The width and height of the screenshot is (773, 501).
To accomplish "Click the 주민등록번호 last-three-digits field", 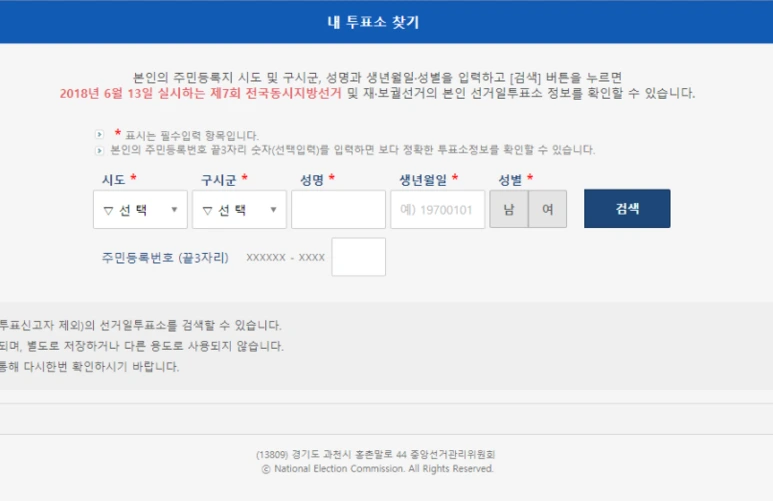I will tap(358, 257).
